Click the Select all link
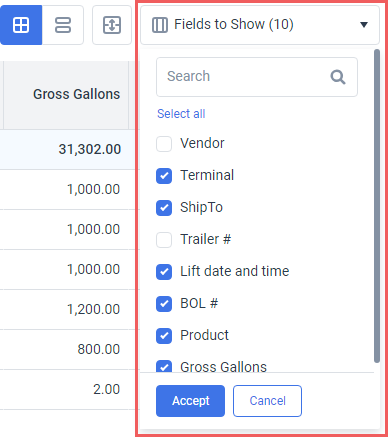 (x=181, y=114)
